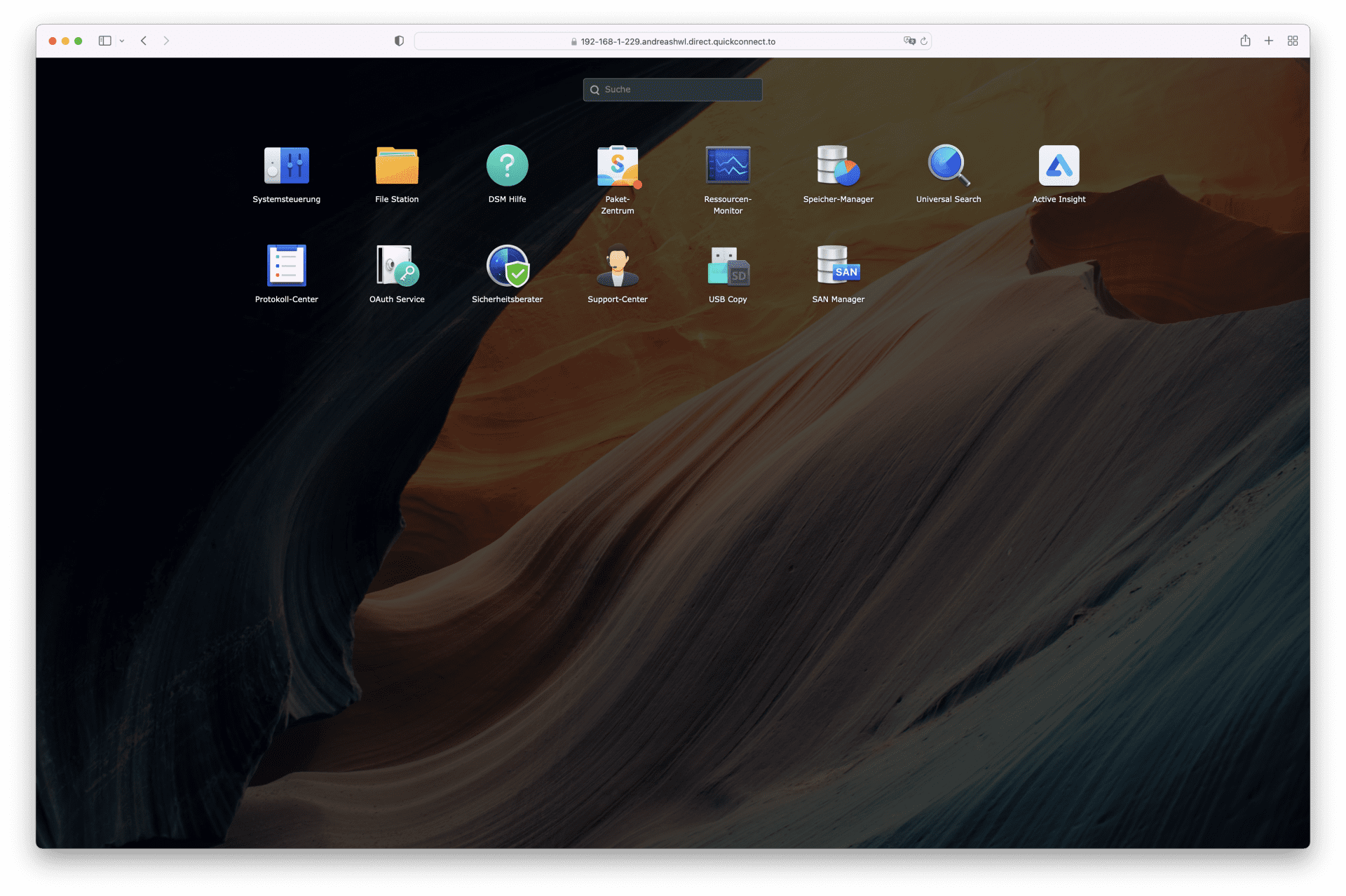
Task: Click the lock icon in address bar
Action: tap(574, 42)
